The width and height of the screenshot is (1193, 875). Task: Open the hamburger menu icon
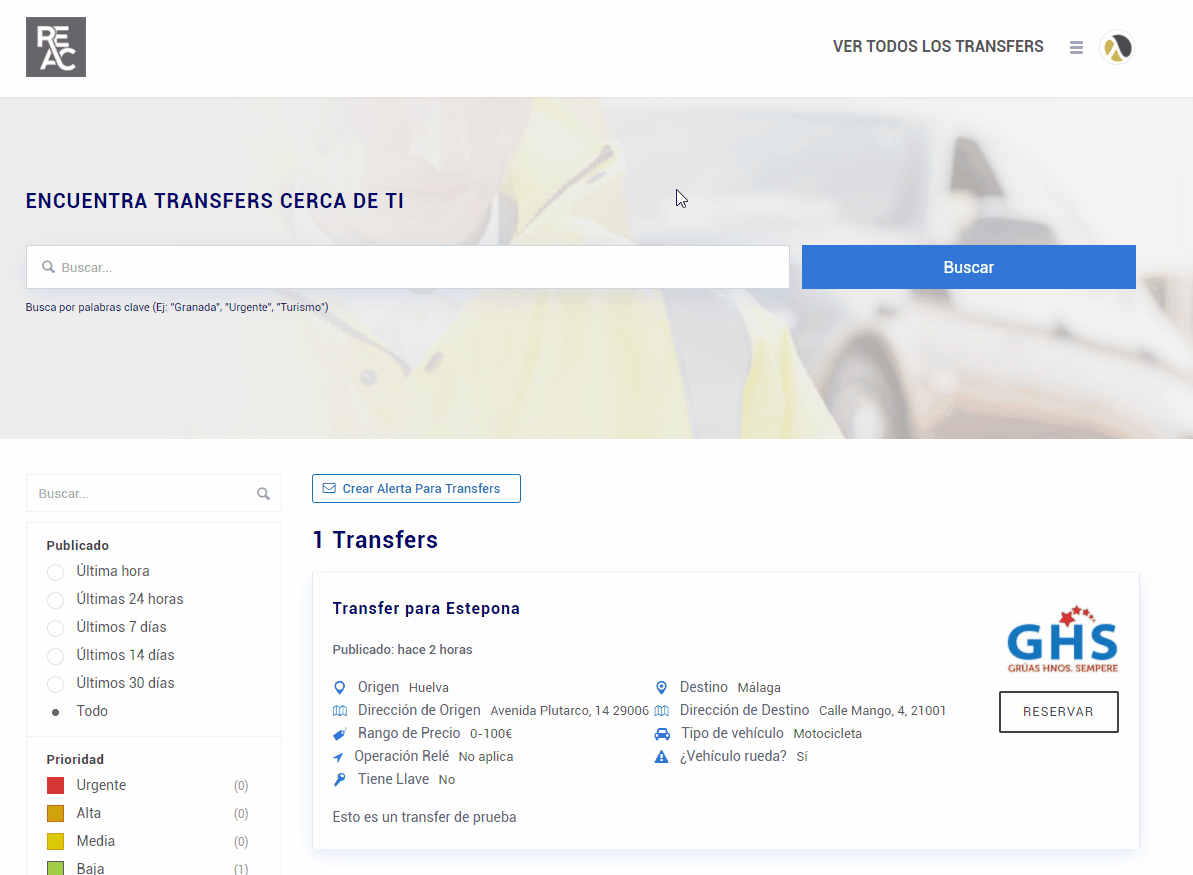point(1076,47)
